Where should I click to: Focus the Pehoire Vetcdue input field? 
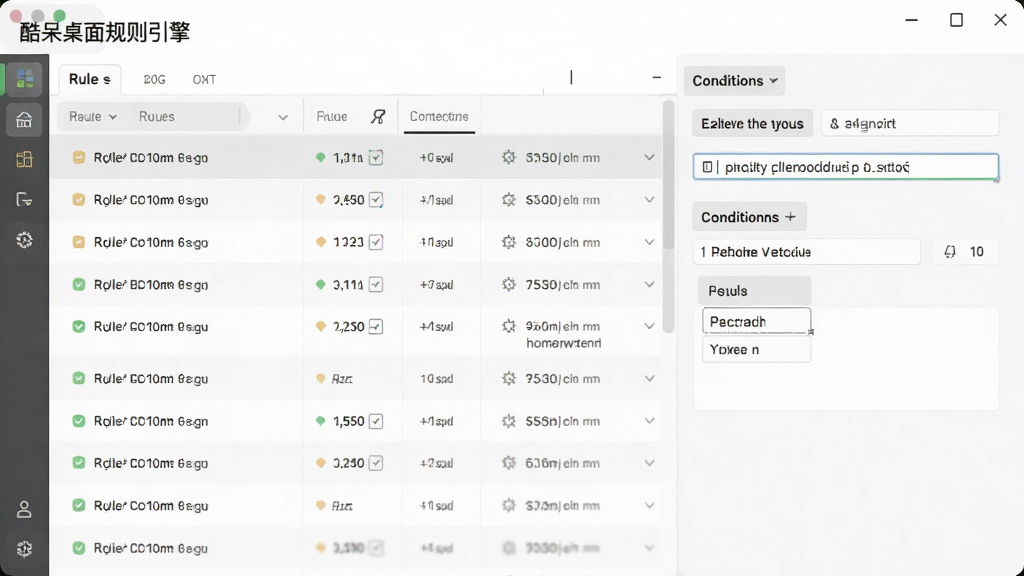[x=807, y=252]
